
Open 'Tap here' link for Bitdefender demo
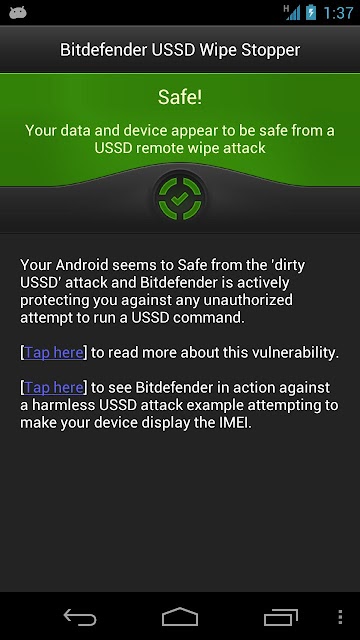[x=54, y=387]
